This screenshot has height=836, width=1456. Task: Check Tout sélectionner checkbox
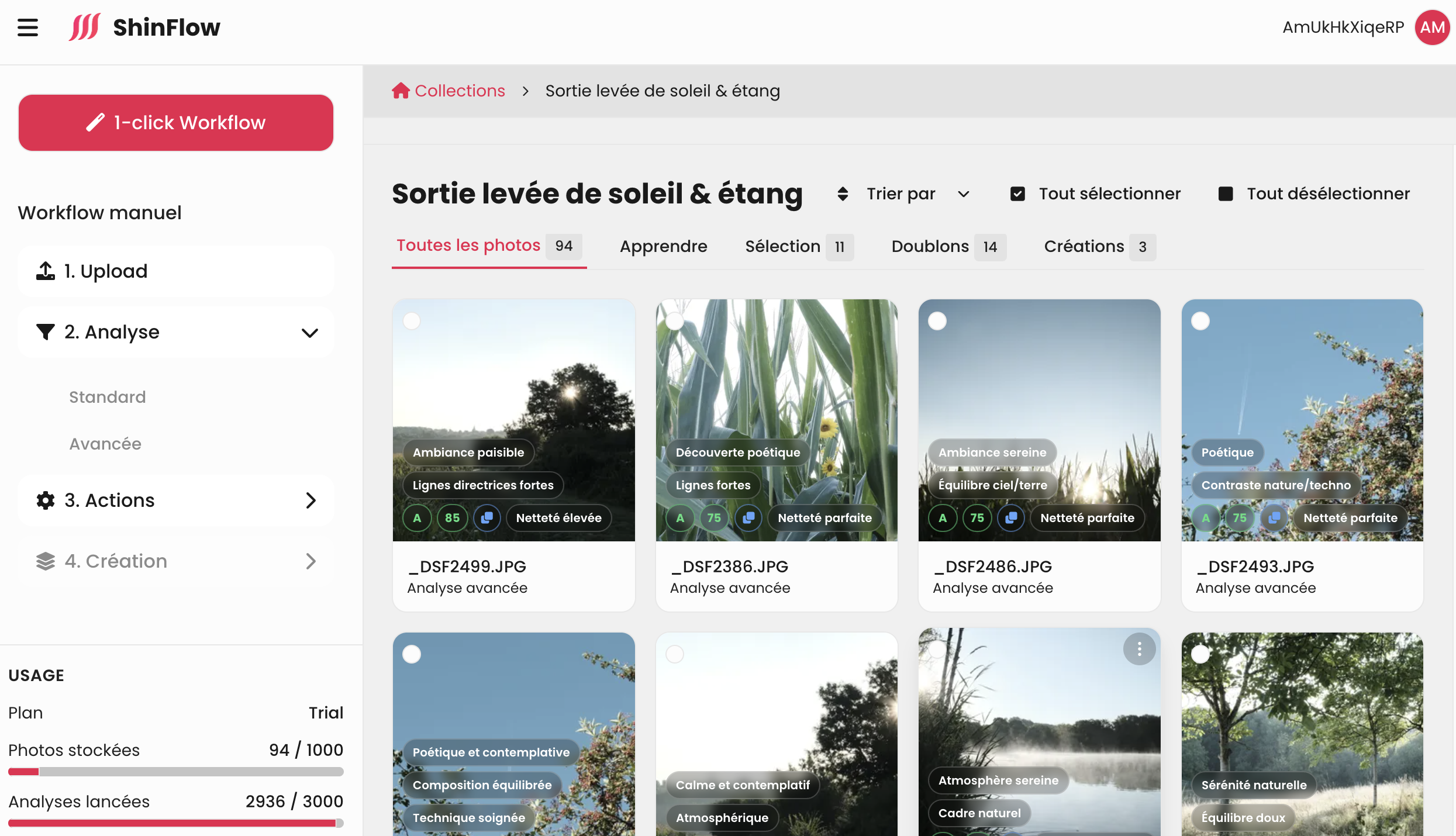[x=1017, y=194]
